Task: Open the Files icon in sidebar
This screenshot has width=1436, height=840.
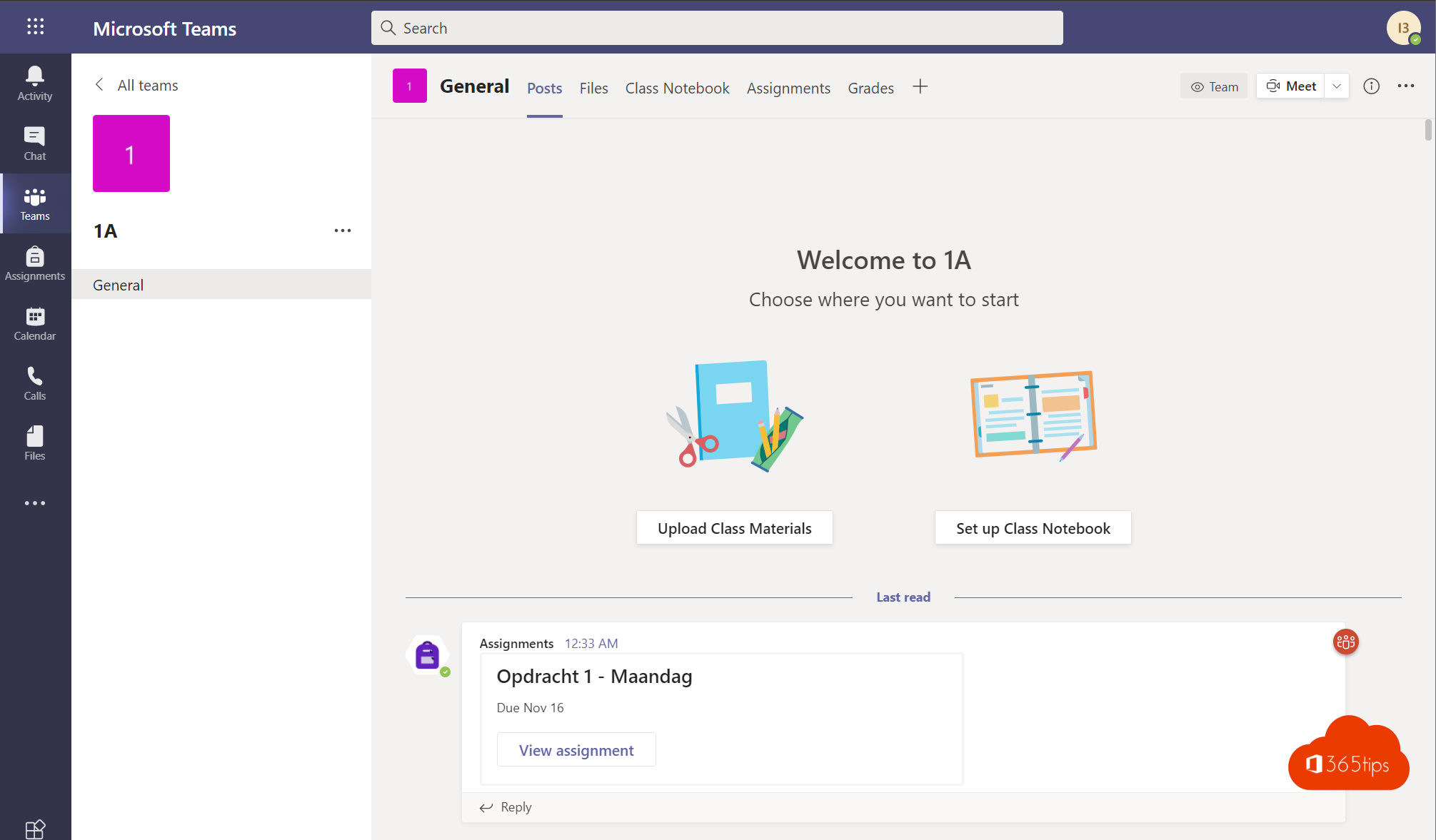Action: (x=35, y=443)
